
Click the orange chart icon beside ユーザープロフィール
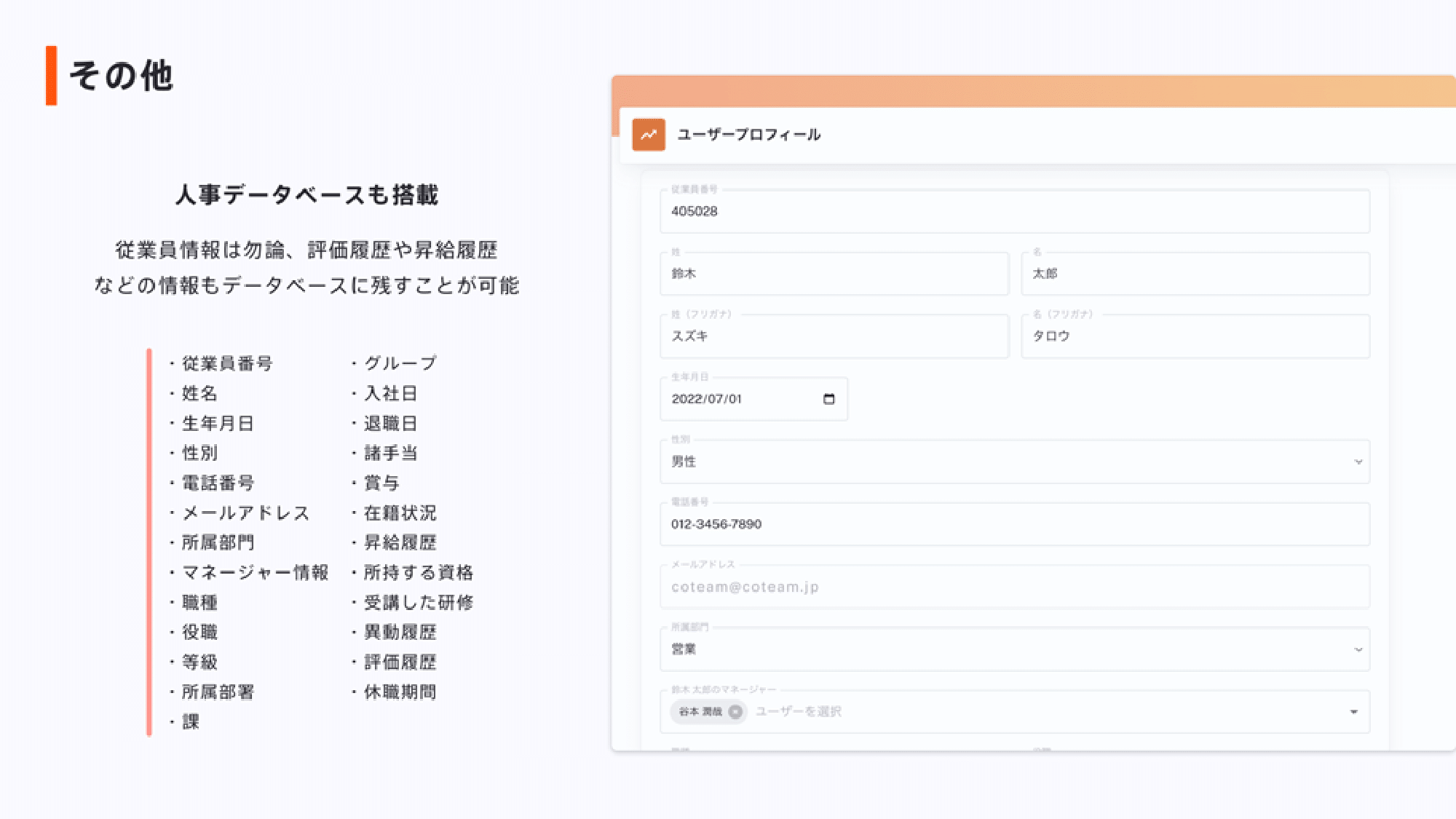click(649, 134)
